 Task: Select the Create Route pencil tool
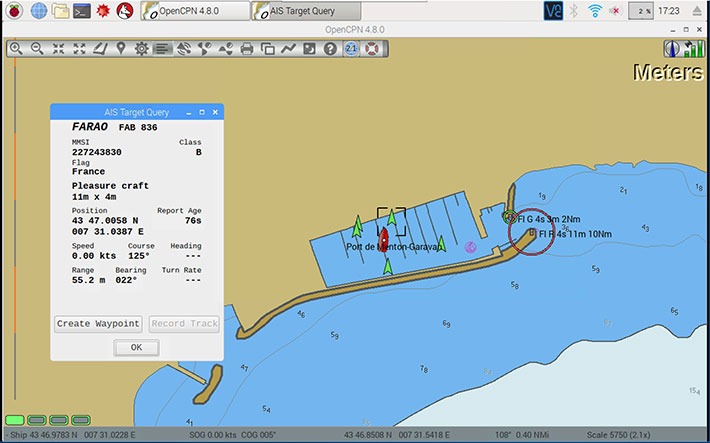100,48
